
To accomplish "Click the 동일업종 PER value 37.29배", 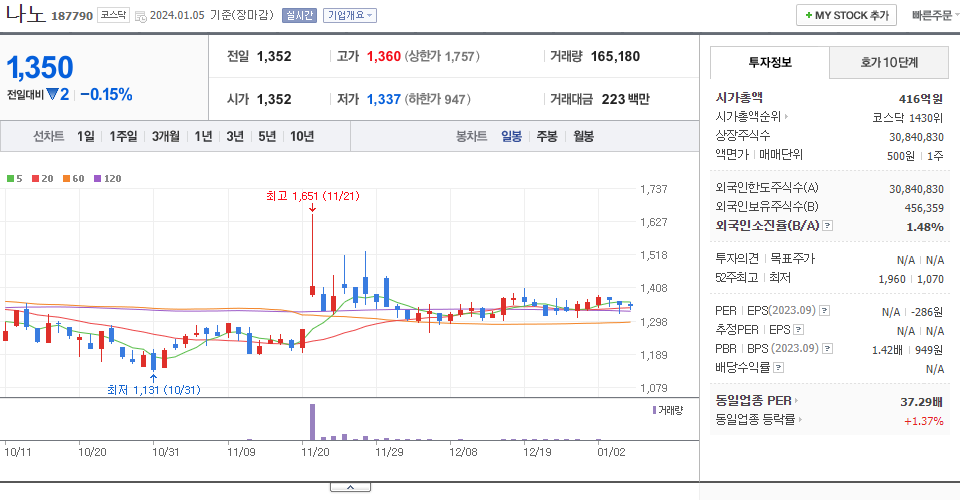I will pyautogui.click(x=921, y=402).
